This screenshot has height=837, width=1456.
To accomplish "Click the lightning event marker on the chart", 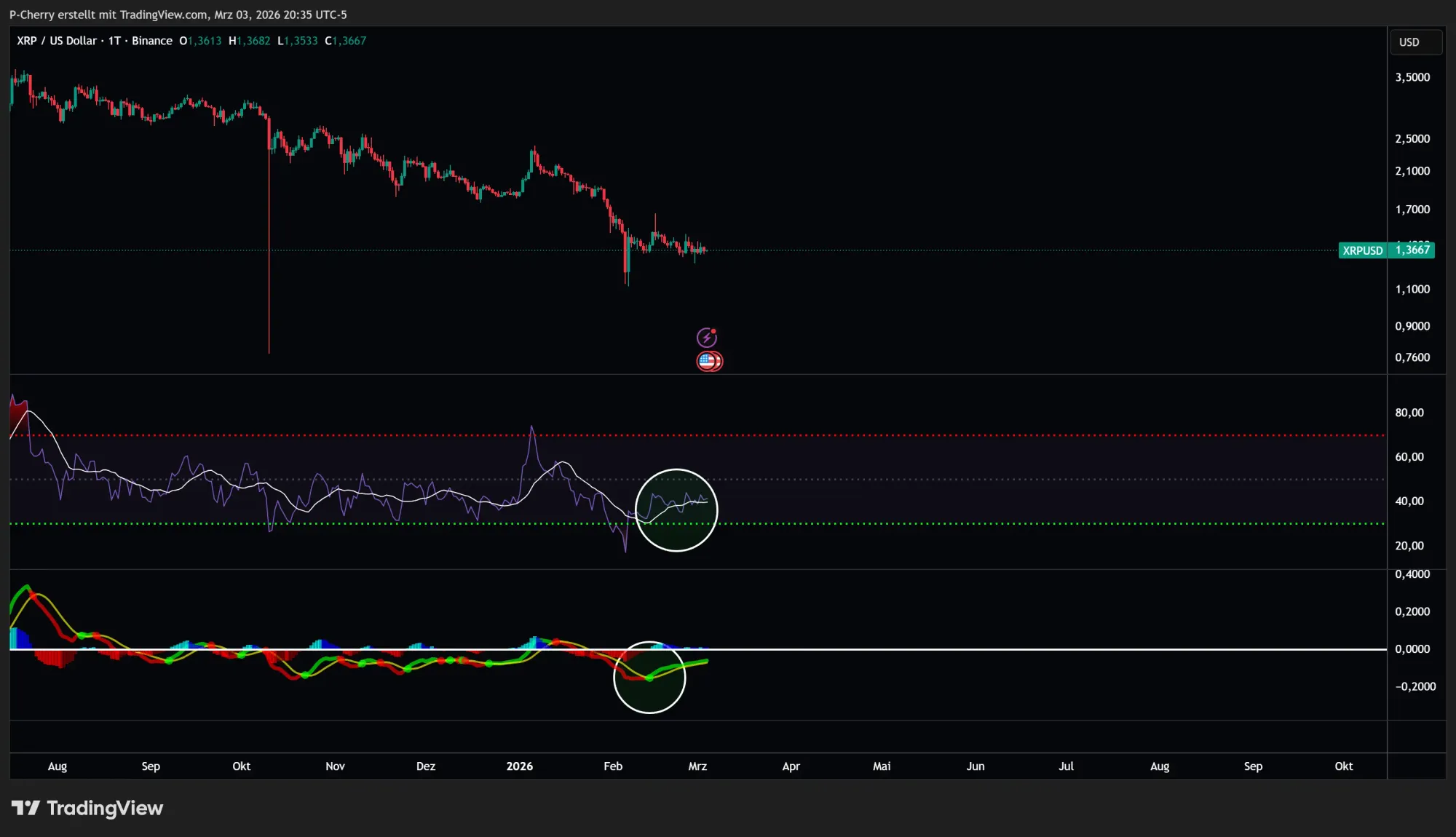I will [708, 336].
